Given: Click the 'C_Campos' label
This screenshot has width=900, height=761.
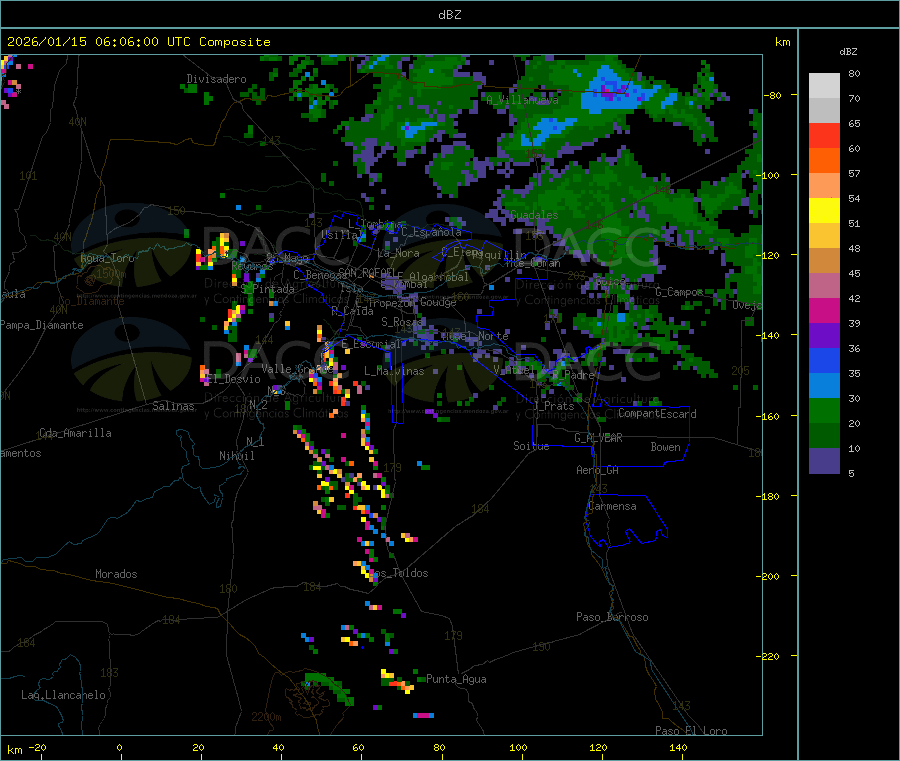Looking at the screenshot, I should click(679, 292).
